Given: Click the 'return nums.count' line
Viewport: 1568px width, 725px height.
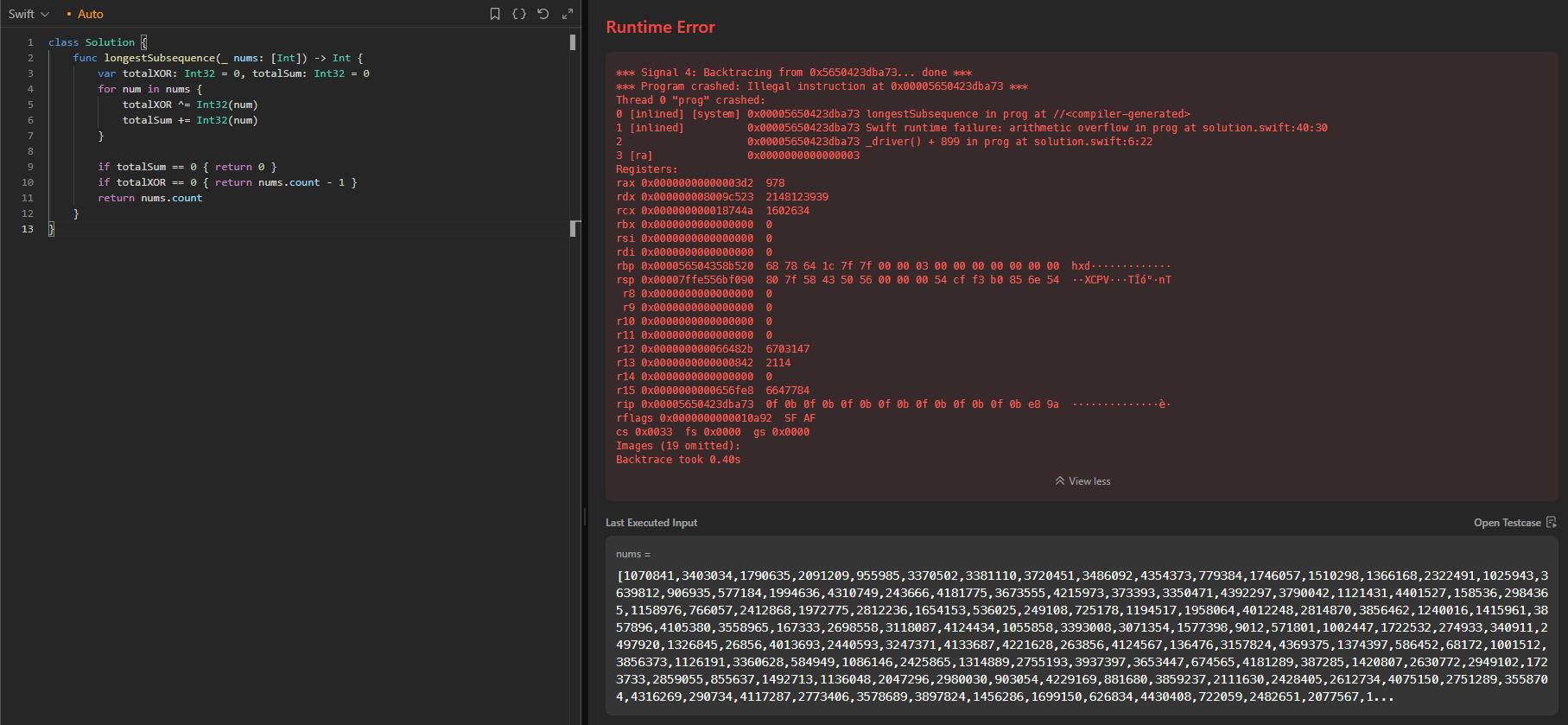Looking at the screenshot, I should (x=149, y=198).
